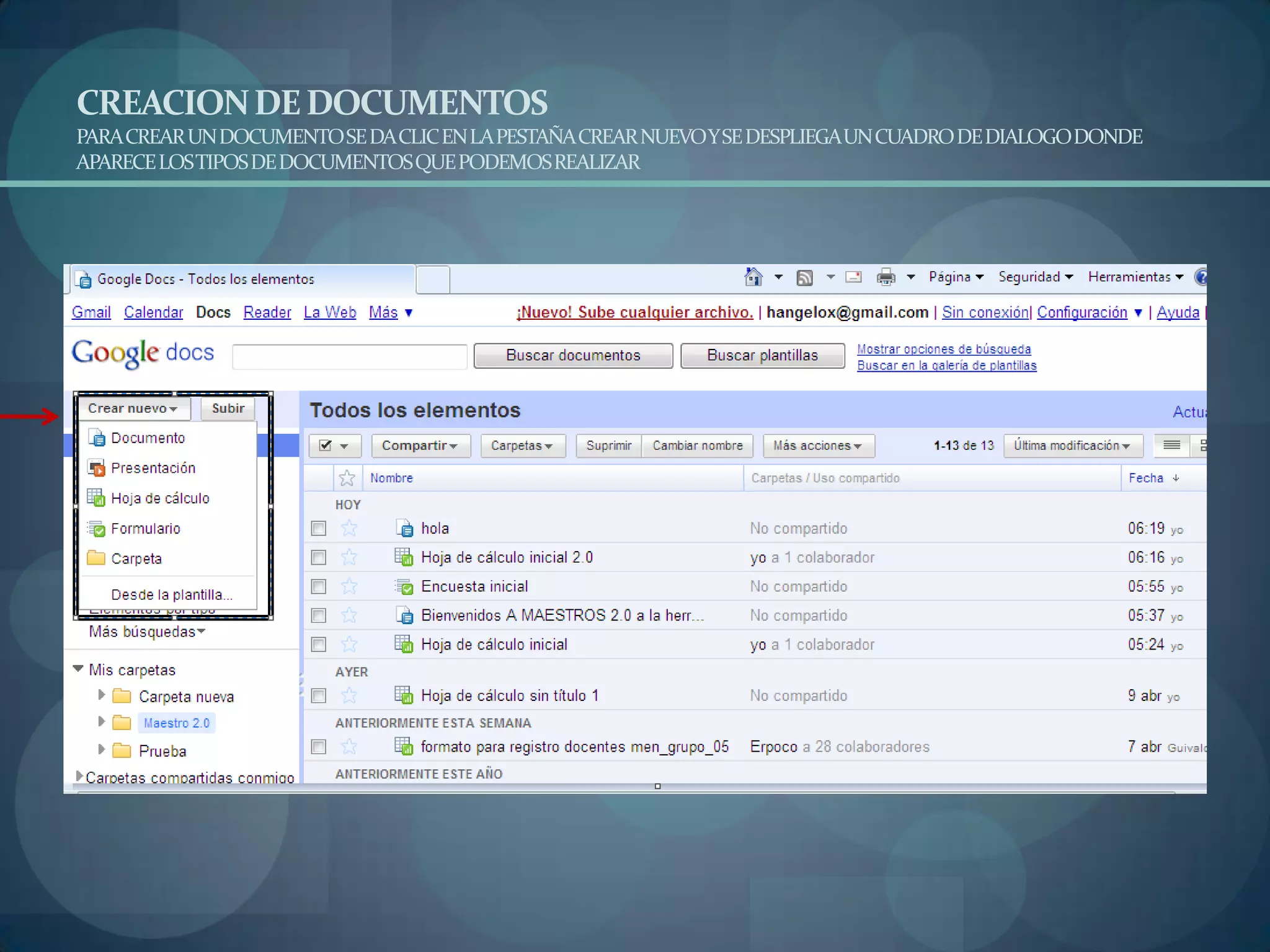Select 'Maestro 2.0' folder in tree
The height and width of the screenshot is (952, 1270).
pos(177,723)
